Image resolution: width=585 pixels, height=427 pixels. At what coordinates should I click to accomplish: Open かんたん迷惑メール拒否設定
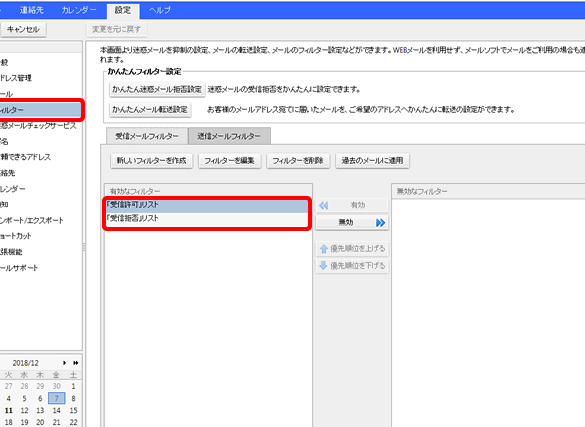click(157, 90)
